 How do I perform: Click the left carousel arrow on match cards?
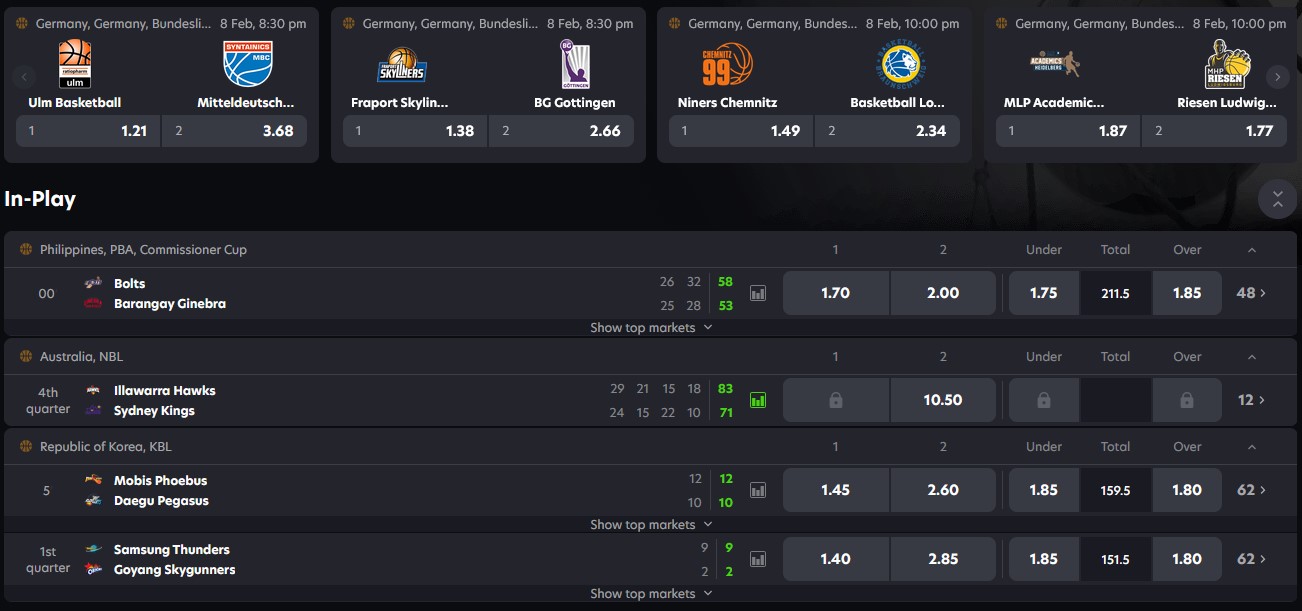click(x=23, y=75)
